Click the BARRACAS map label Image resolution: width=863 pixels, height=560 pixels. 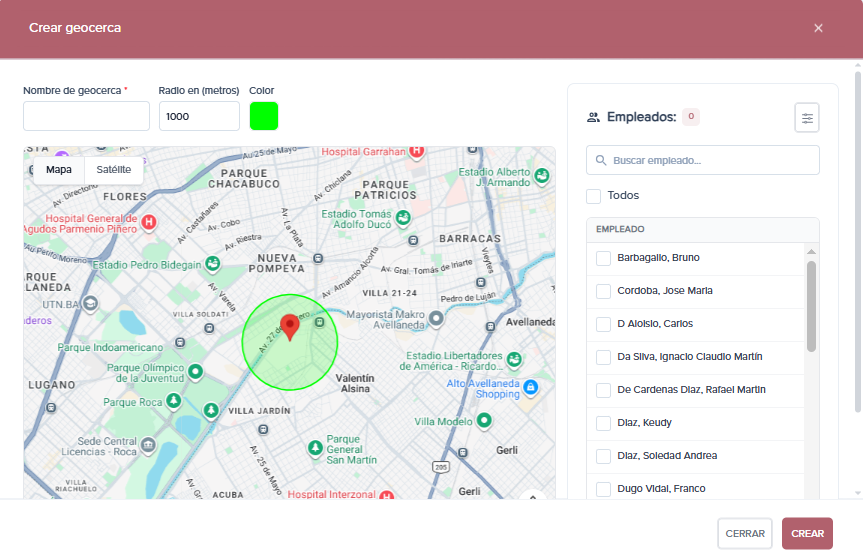point(470,238)
